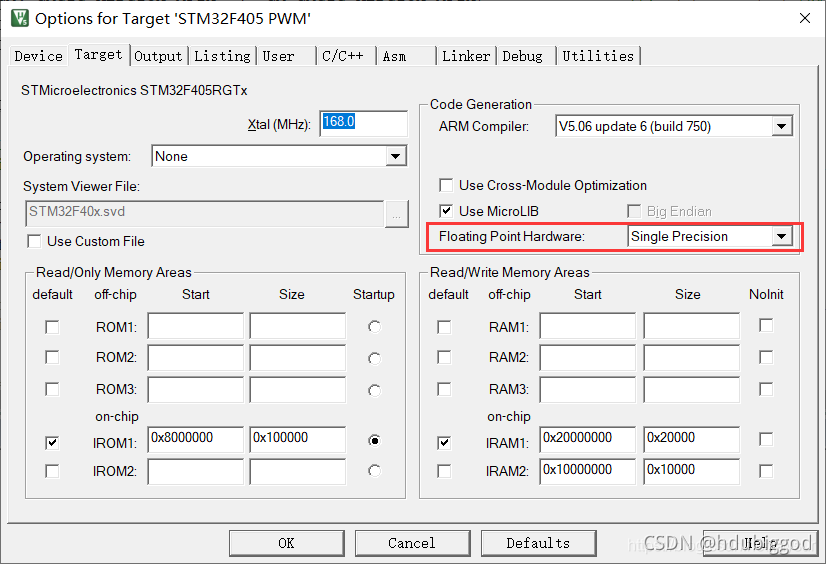Click the IRAM2 Start field showing 0x10000000
Viewport: 826px width, 564px height.
click(x=587, y=471)
